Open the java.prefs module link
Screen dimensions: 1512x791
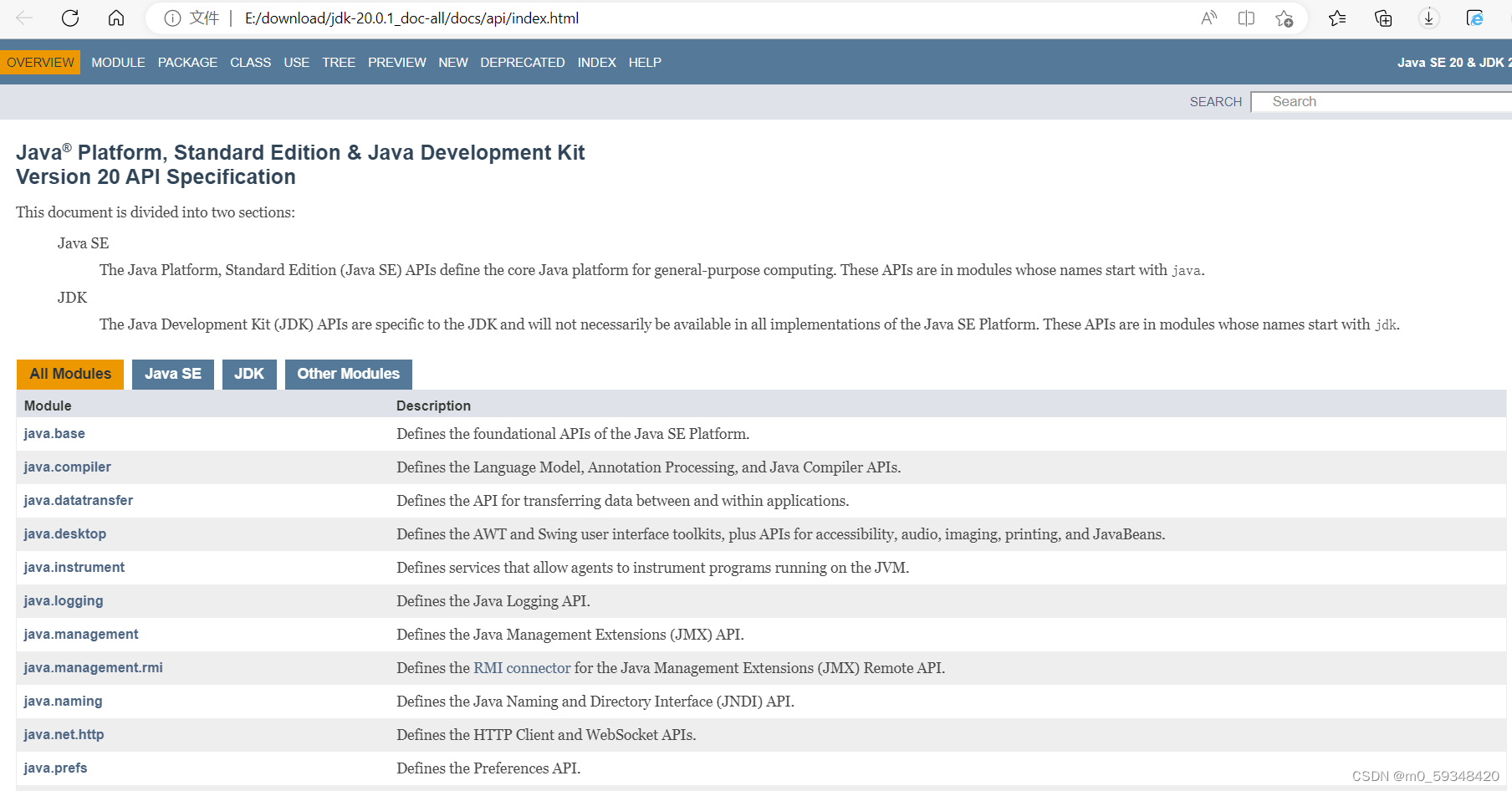point(55,768)
